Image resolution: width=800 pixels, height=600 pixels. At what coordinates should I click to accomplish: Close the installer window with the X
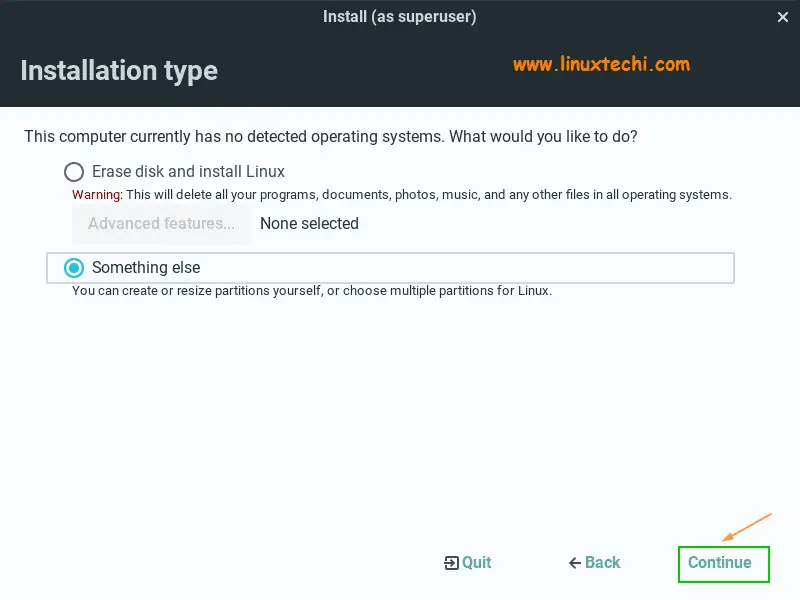(x=782, y=17)
